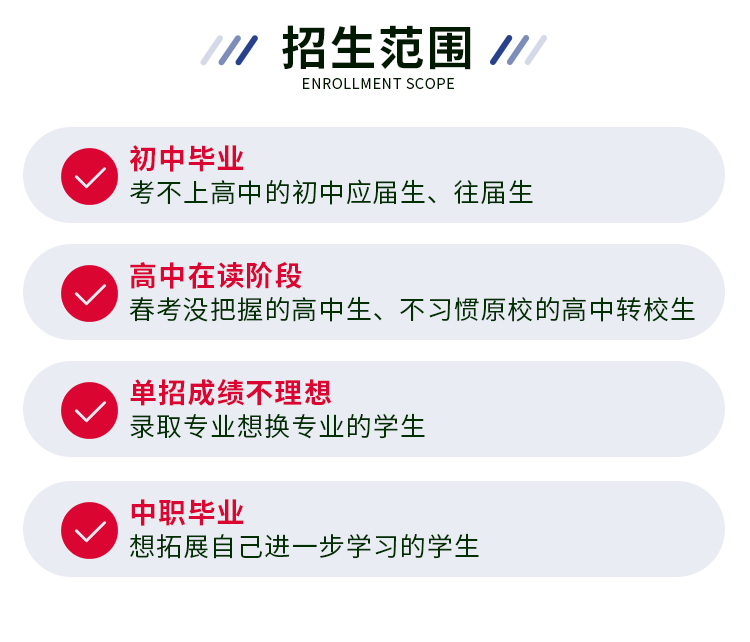The image size is (750, 642).
Task: Select the 高中在读阶段 red heading
Action: tap(216, 276)
